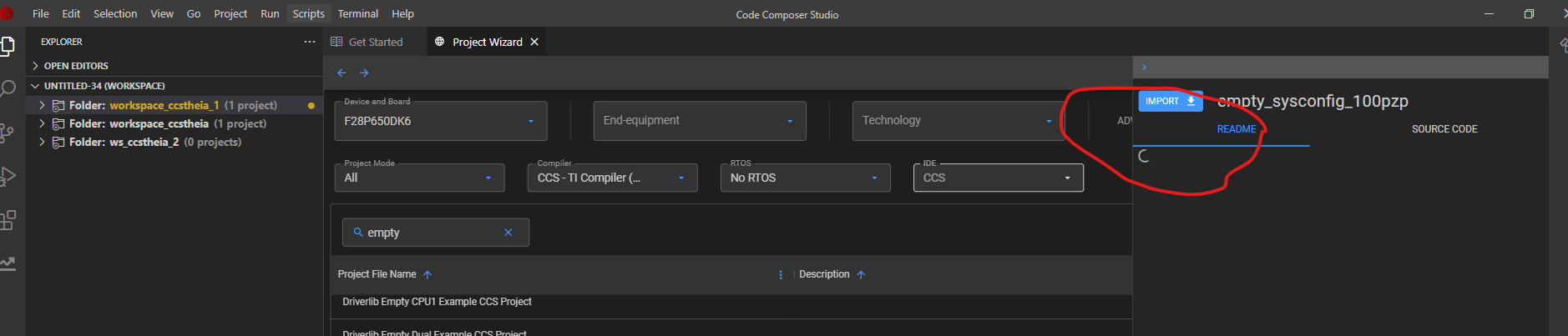Expand the OPEN EDITORS section
The image size is (1568, 336).
pyautogui.click(x=35, y=66)
